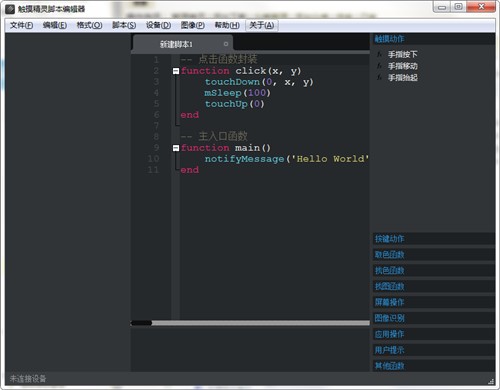Insert the 手指按下 function

click(x=402, y=54)
